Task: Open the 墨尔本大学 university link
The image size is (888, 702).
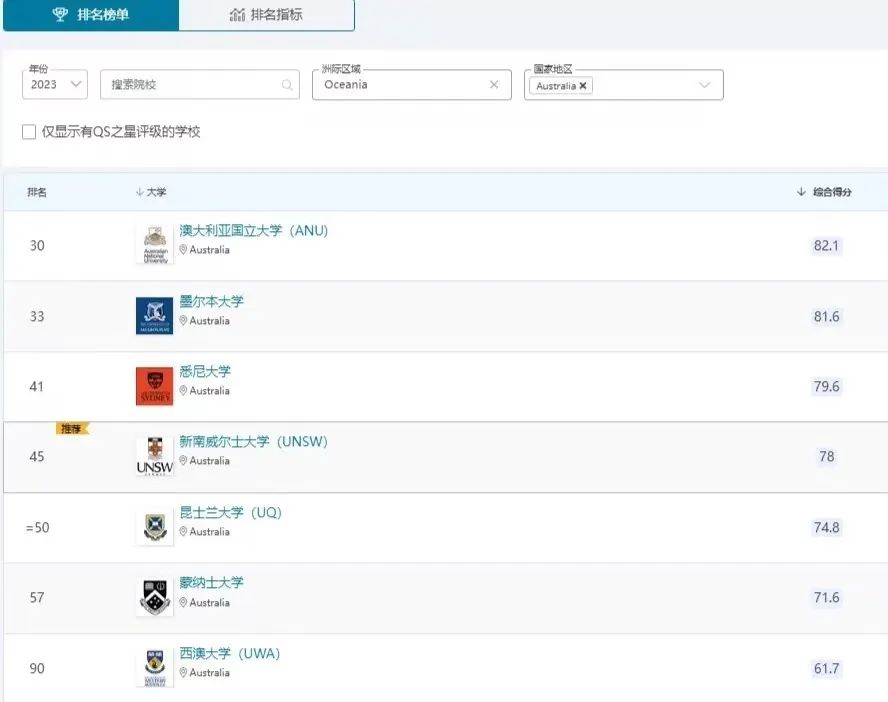Action: pos(211,302)
